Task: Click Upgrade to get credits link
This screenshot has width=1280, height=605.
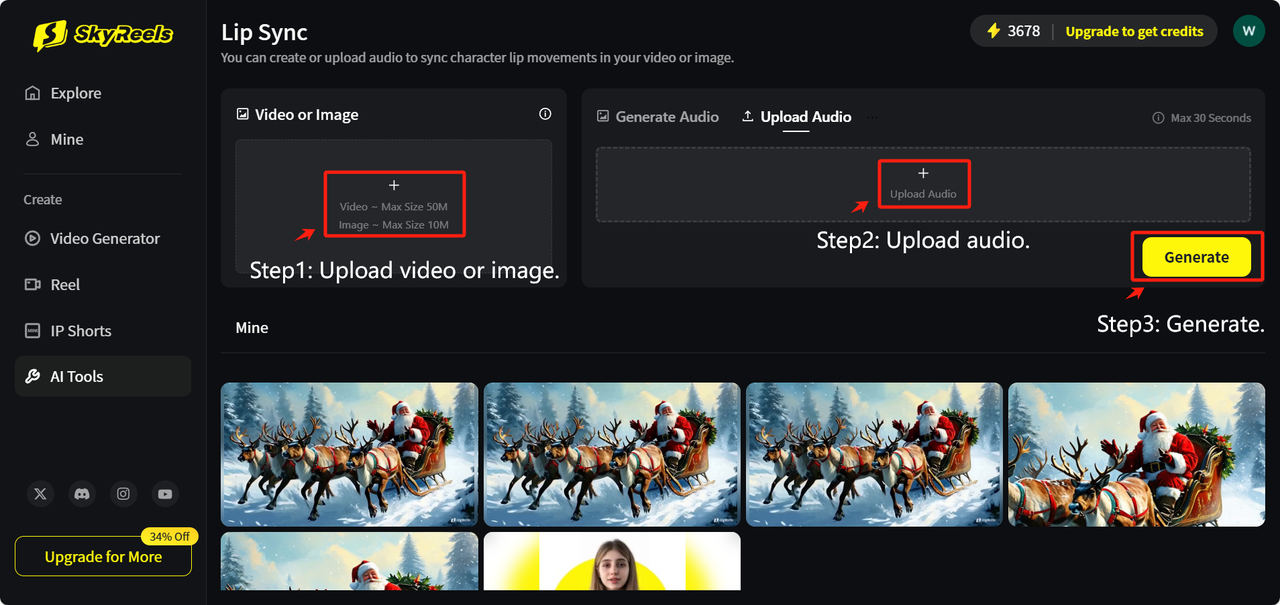Action: pyautogui.click(x=1134, y=31)
